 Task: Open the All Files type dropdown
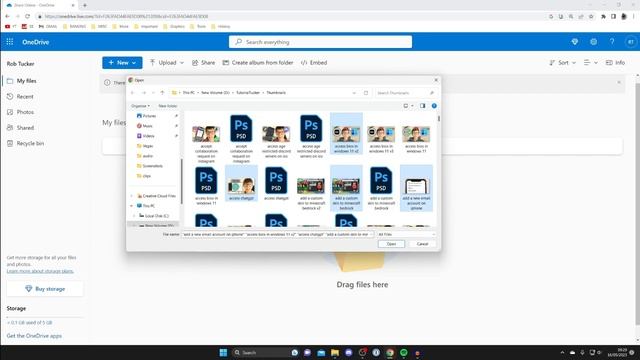(x=406, y=234)
